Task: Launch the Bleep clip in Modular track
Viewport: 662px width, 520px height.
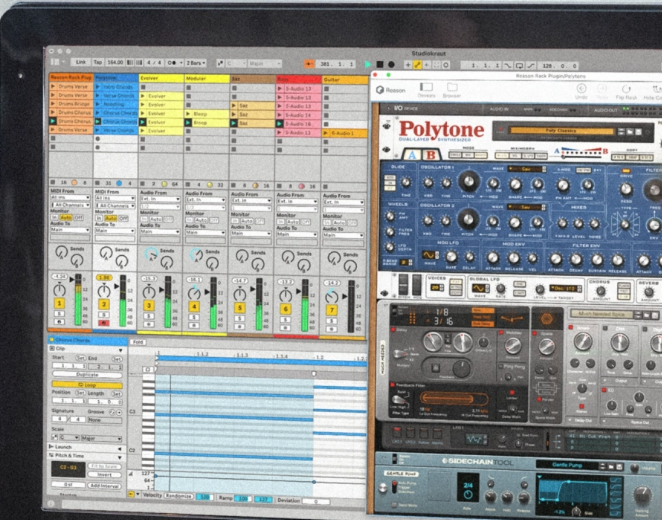Action: point(188,114)
